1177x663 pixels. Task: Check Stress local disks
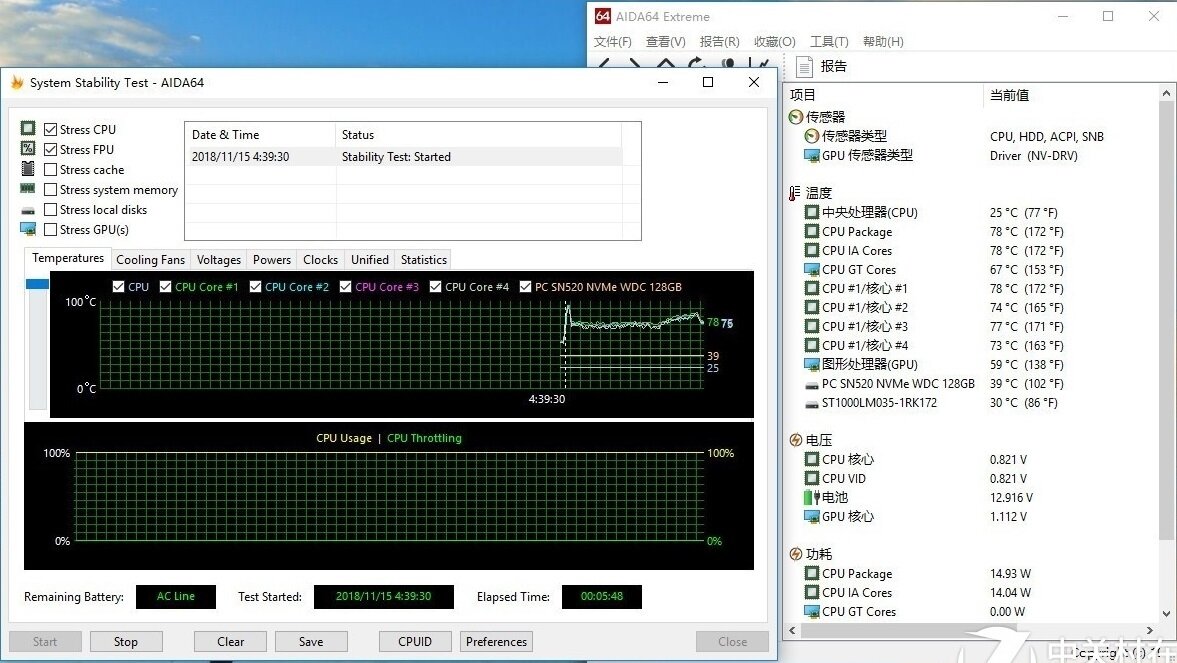tap(50, 209)
